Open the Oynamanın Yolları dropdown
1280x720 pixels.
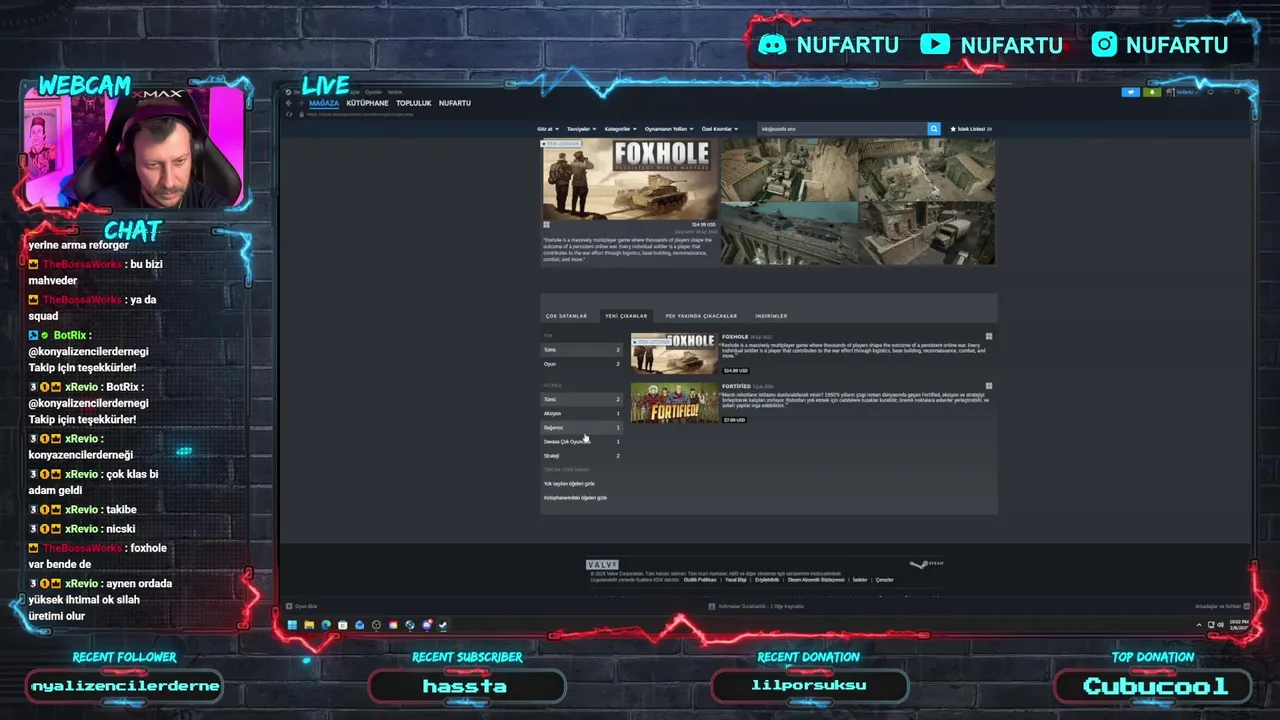[668, 129]
